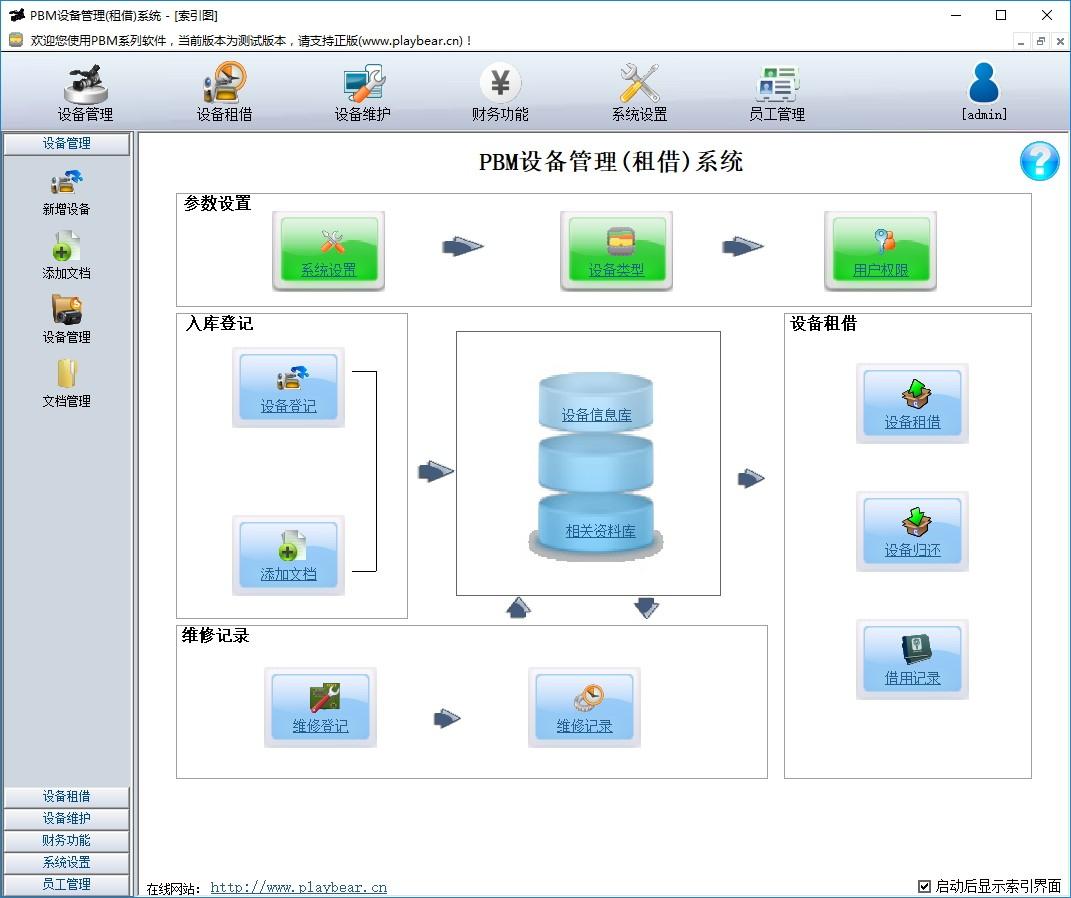Click the 设备信息库 link on database
Screen dimensions: 1071x898
pyautogui.click(x=596, y=415)
